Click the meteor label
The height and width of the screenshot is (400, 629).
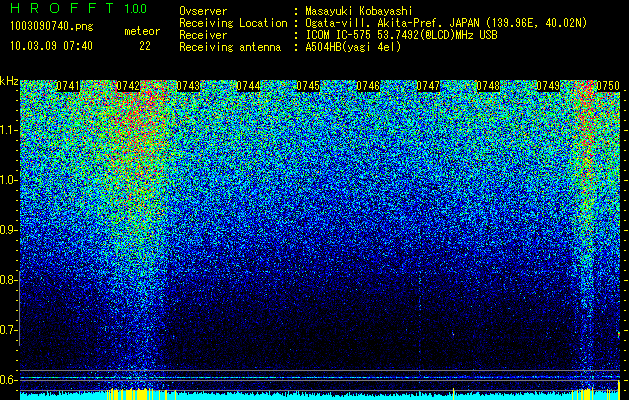coord(142,31)
